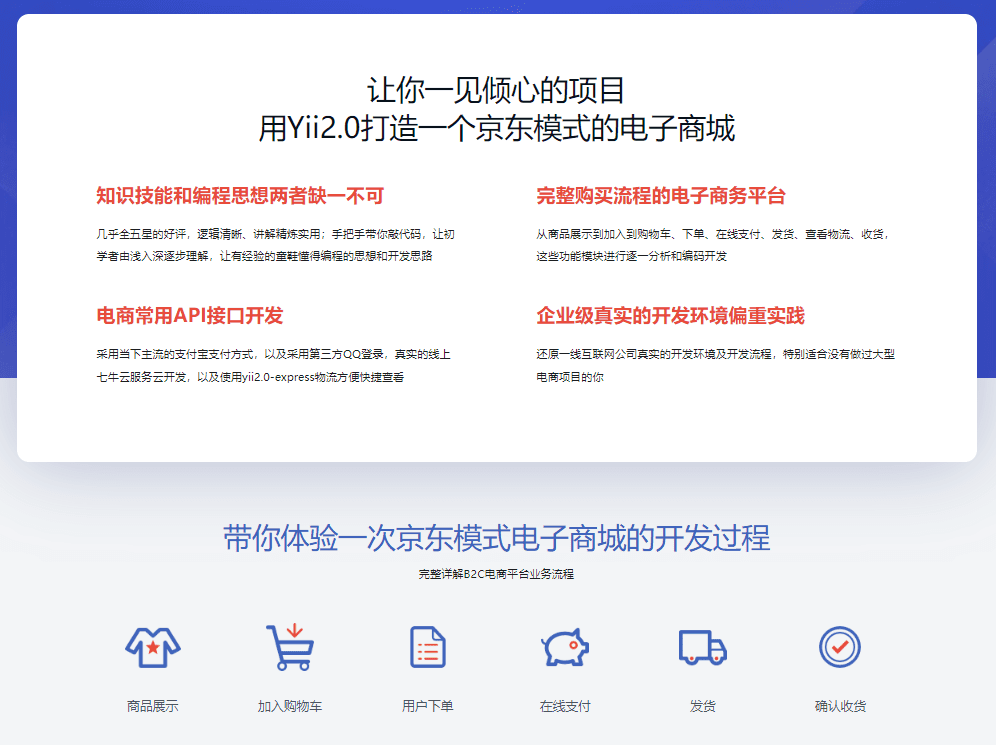Click the heading 知识技能和编程思想两者缺一不可
This screenshot has height=745, width=996.
[240, 196]
